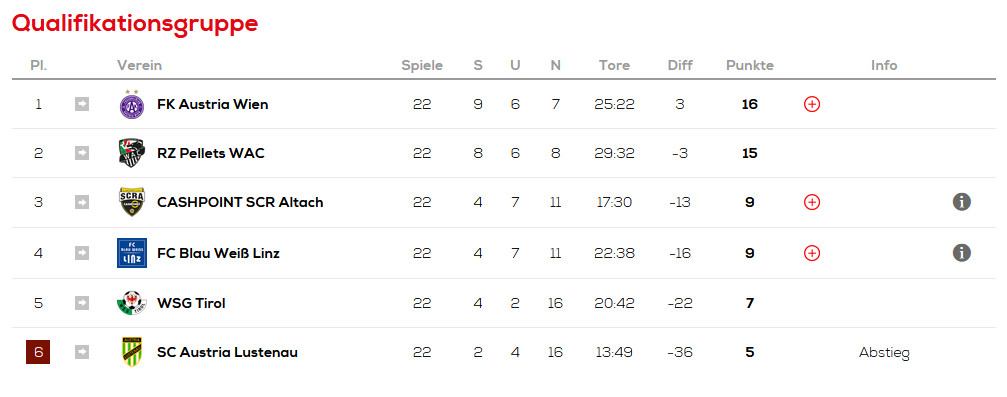Click the FK Austria Wien club logo
Viewport: 1007px width, 397px height.
(x=132, y=104)
